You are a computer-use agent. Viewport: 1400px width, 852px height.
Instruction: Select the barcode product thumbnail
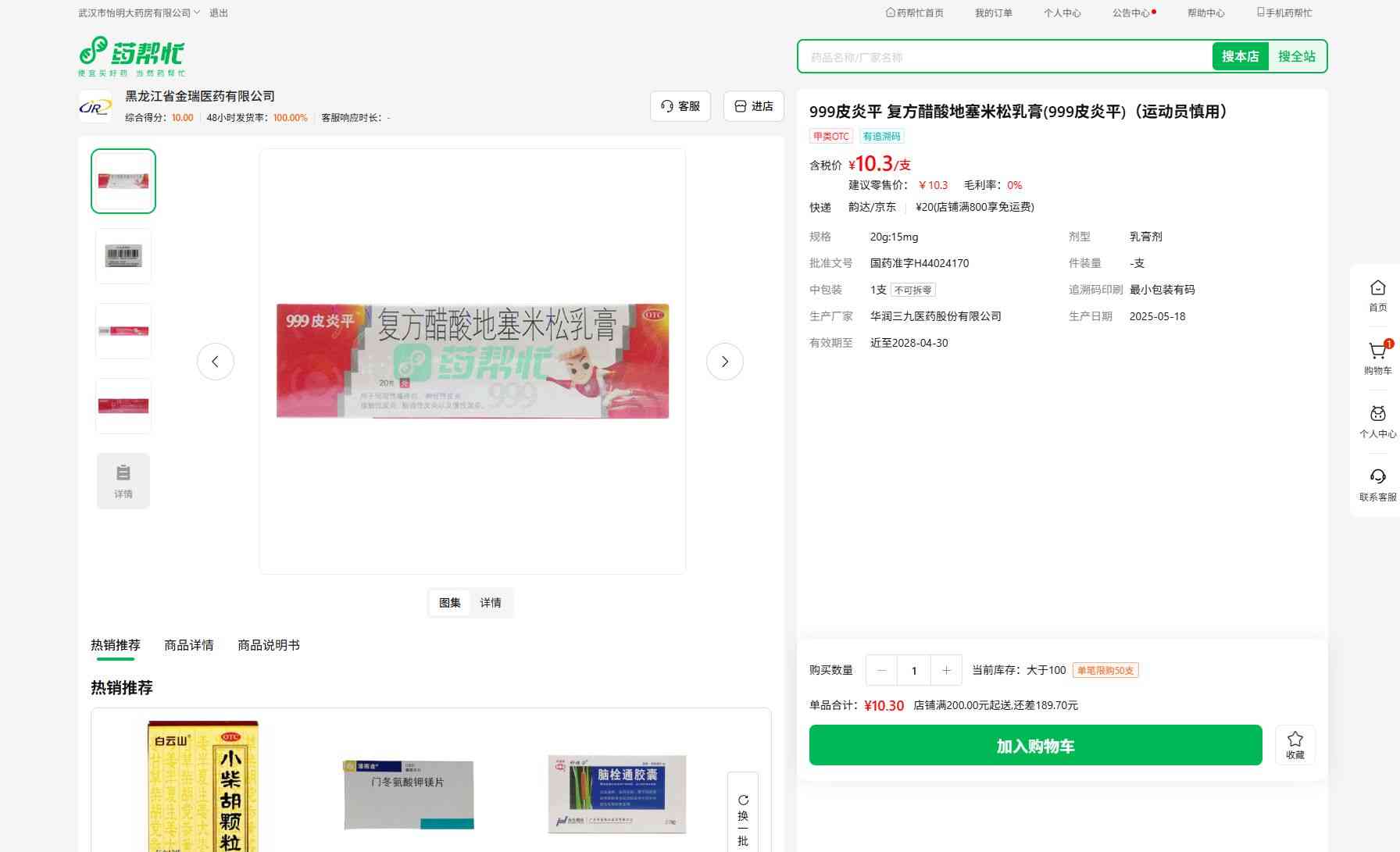click(123, 255)
